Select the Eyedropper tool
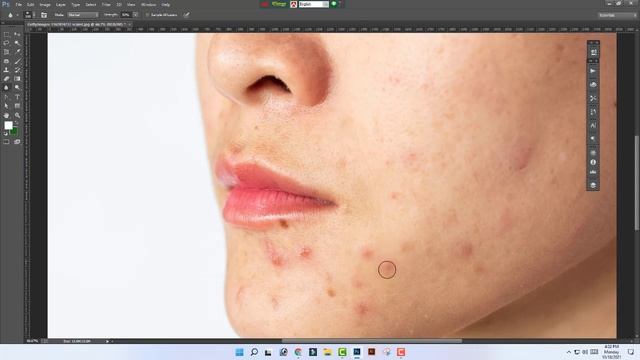Image resolution: width=640 pixels, height=360 pixels. pos(17,52)
